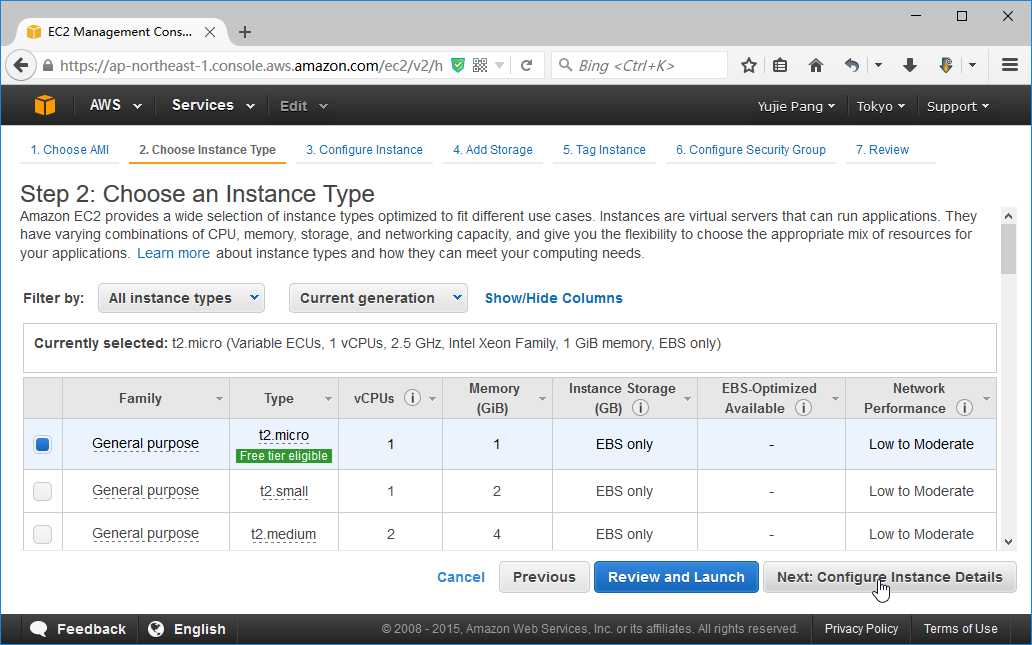Viewport: 1032px width, 645px height.
Task: Click the Previous button
Action: pyautogui.click(x=544, y=577)
